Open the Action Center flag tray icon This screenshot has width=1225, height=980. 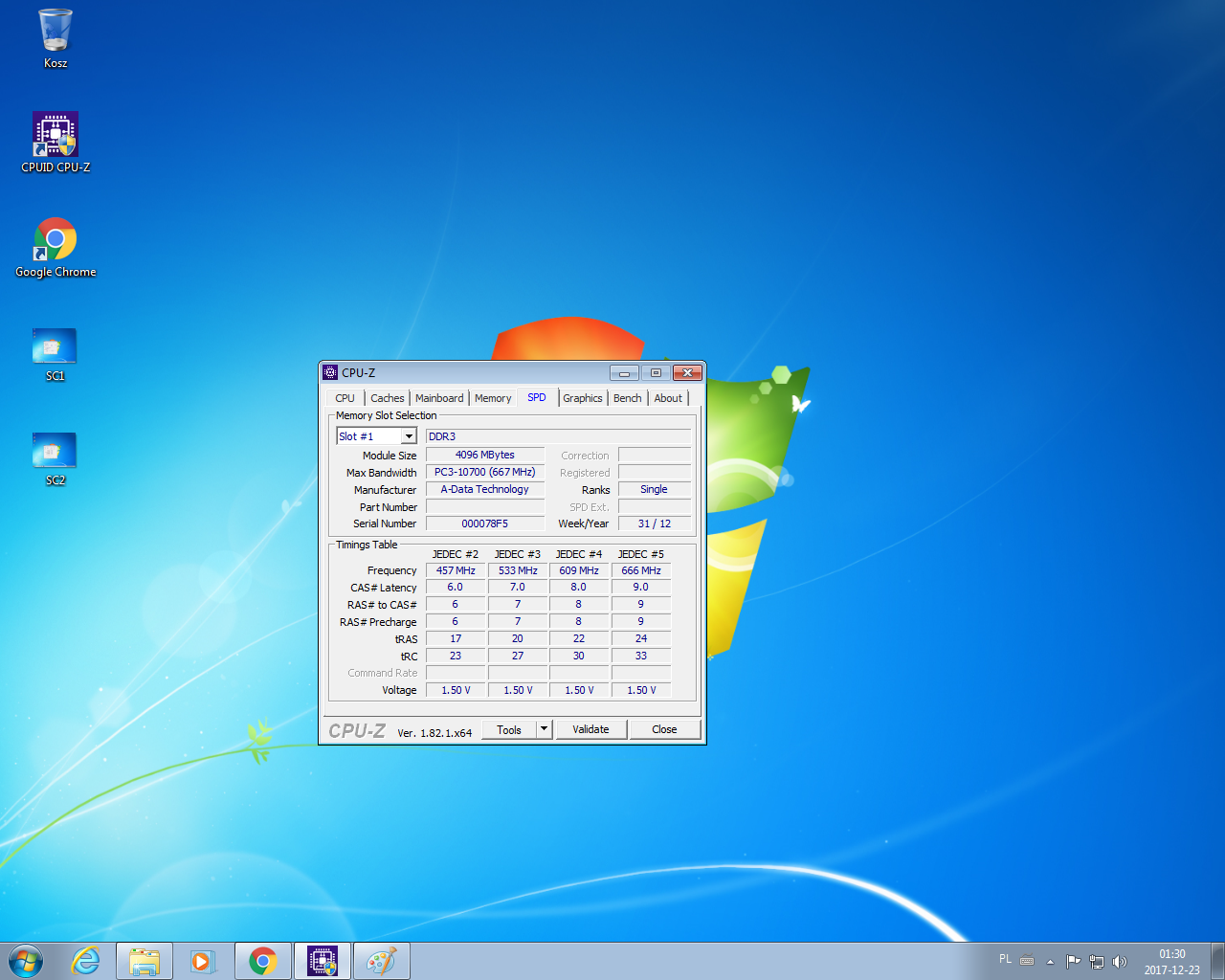[x=1073, y=961]
